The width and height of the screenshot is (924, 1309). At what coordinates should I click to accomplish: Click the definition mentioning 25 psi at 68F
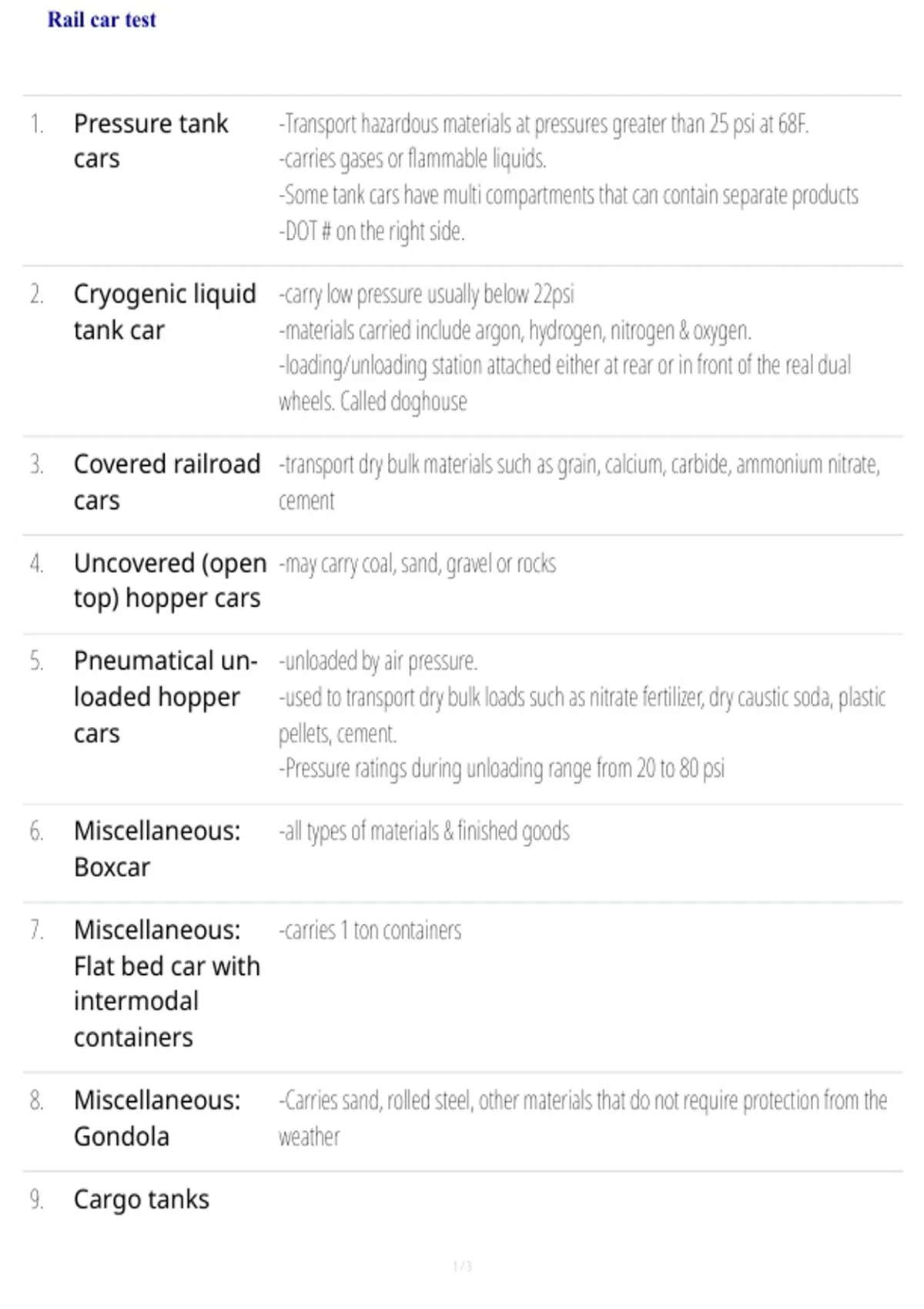[544, 124]
